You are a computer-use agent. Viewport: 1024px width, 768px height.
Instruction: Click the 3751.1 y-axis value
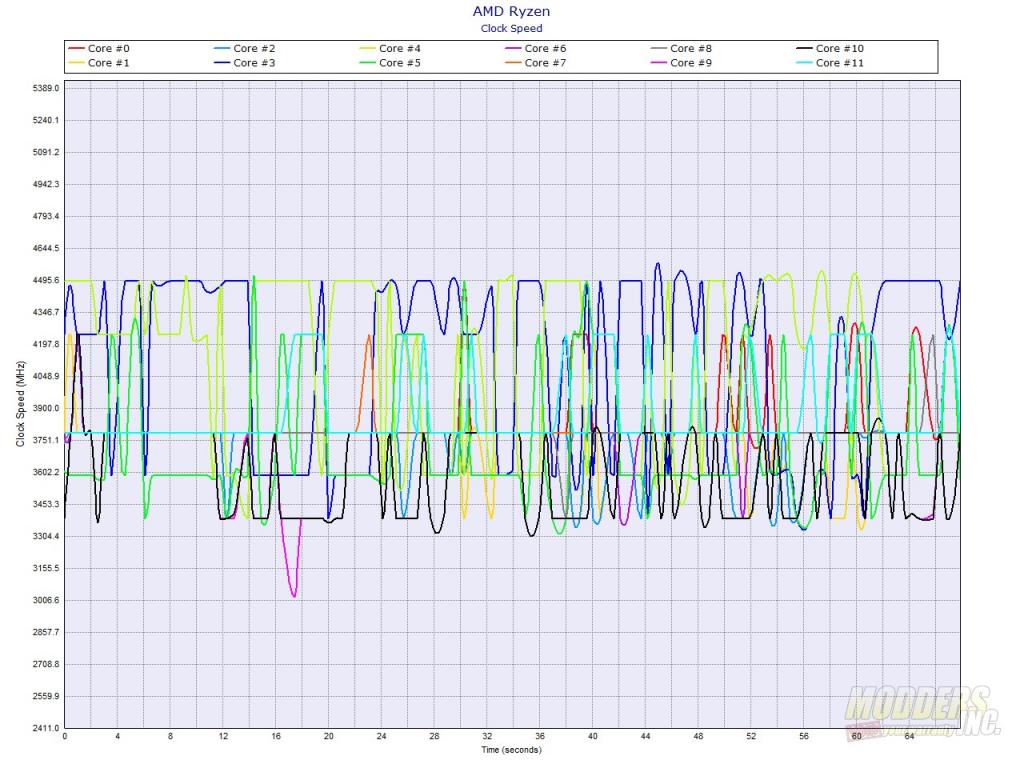(x=46, y=440)
